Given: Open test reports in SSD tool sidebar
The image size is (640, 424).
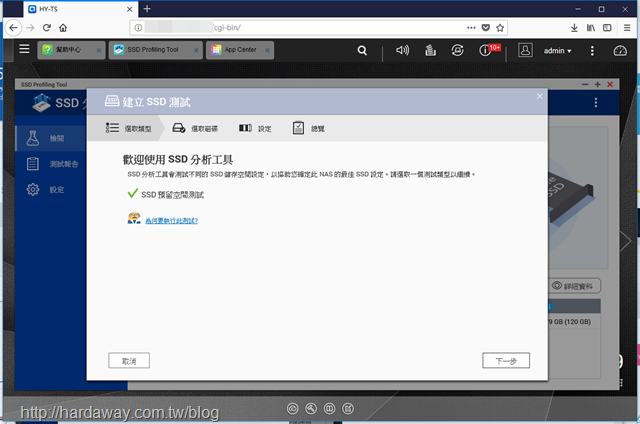Looking at the screenshot, I should tap(51, 164).
